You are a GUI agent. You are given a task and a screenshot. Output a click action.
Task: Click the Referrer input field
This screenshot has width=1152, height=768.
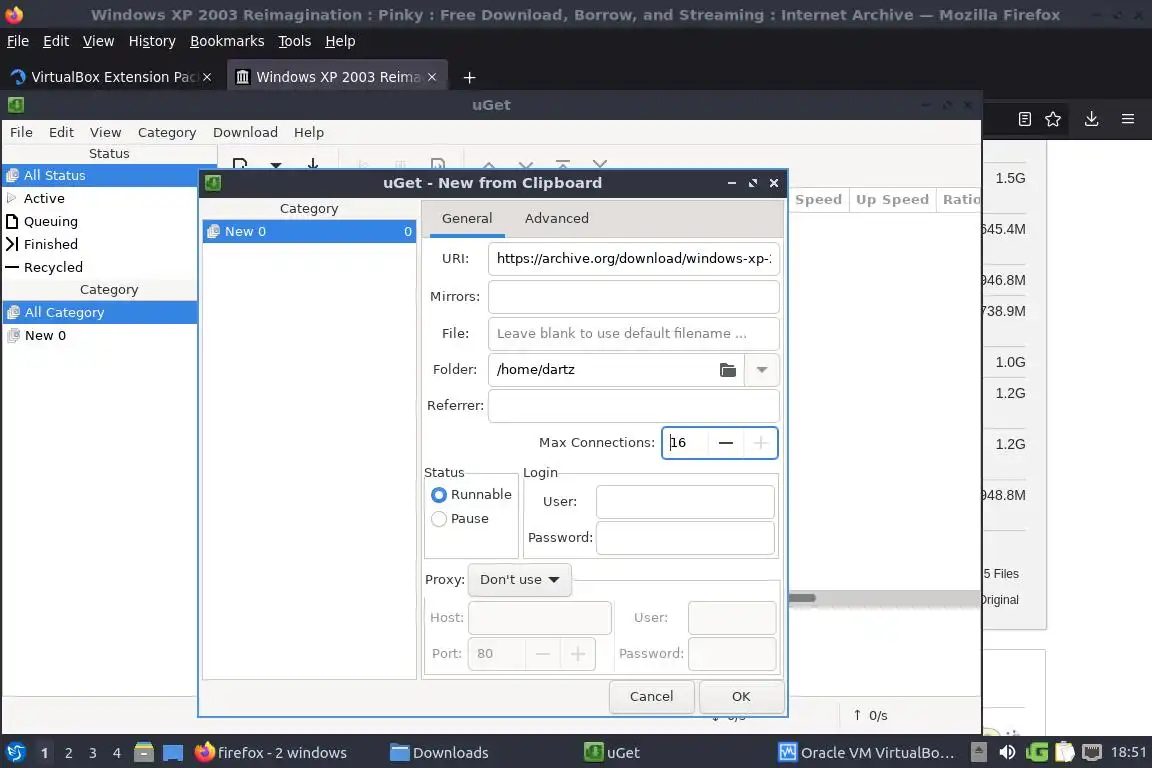(x=633, y=406)
